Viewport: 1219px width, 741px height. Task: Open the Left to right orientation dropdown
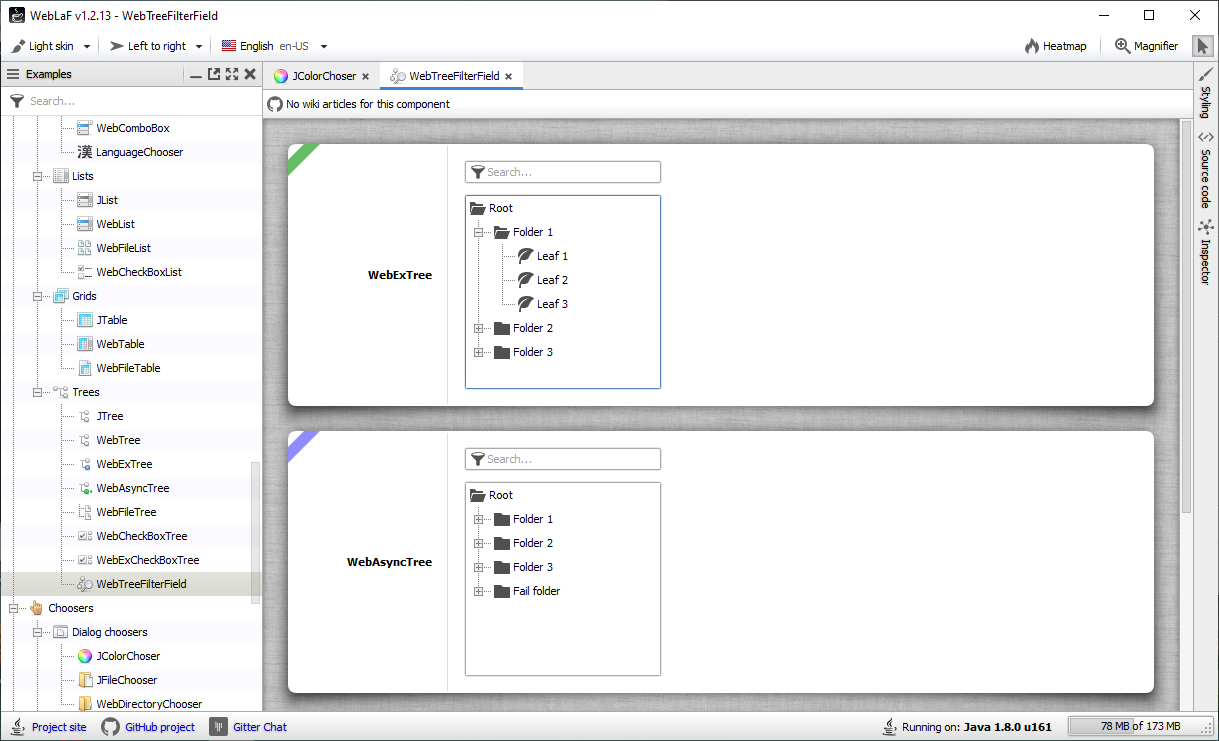tap(155, 46)
